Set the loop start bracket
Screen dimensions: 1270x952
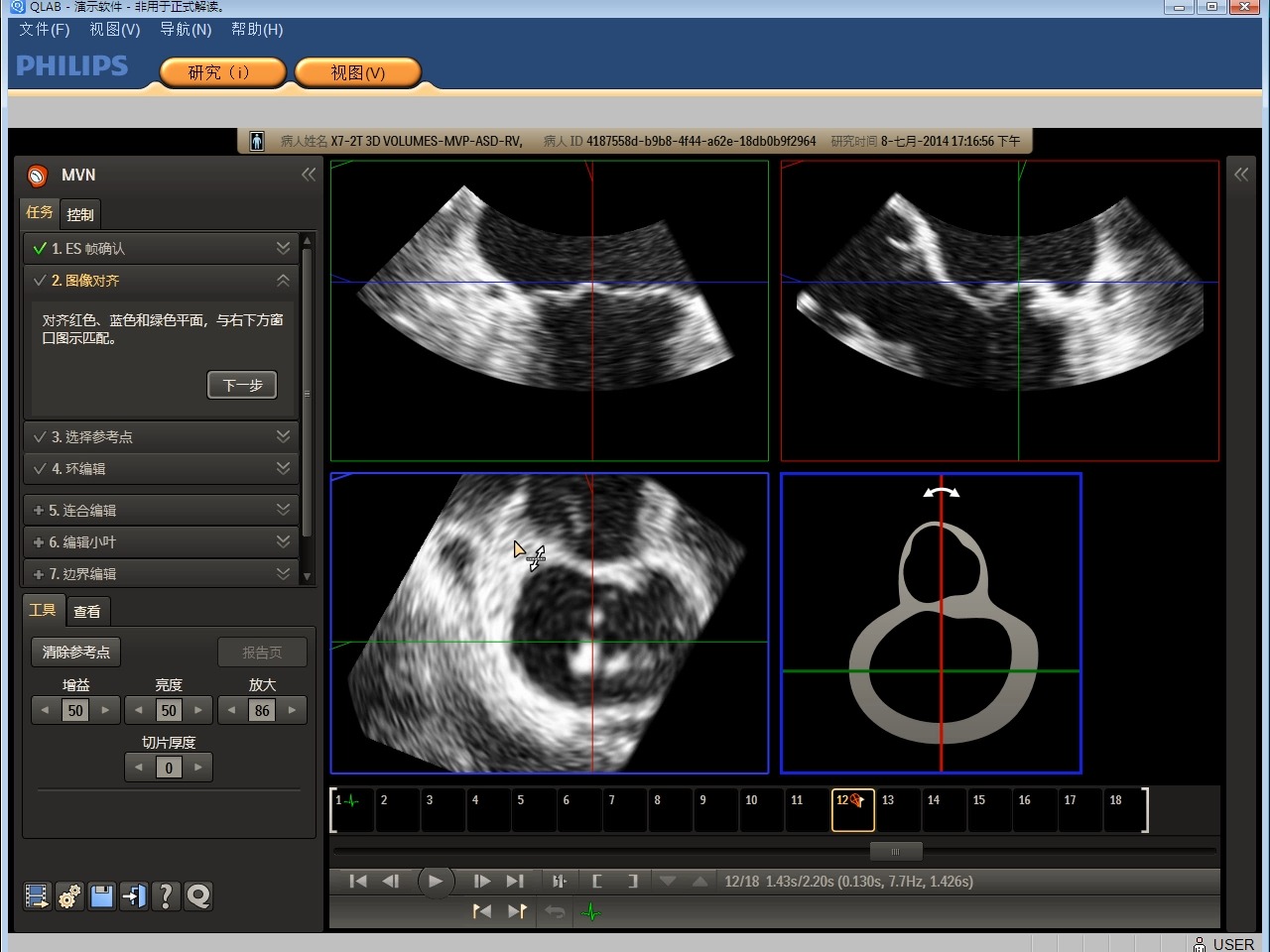tap(597, 881)
